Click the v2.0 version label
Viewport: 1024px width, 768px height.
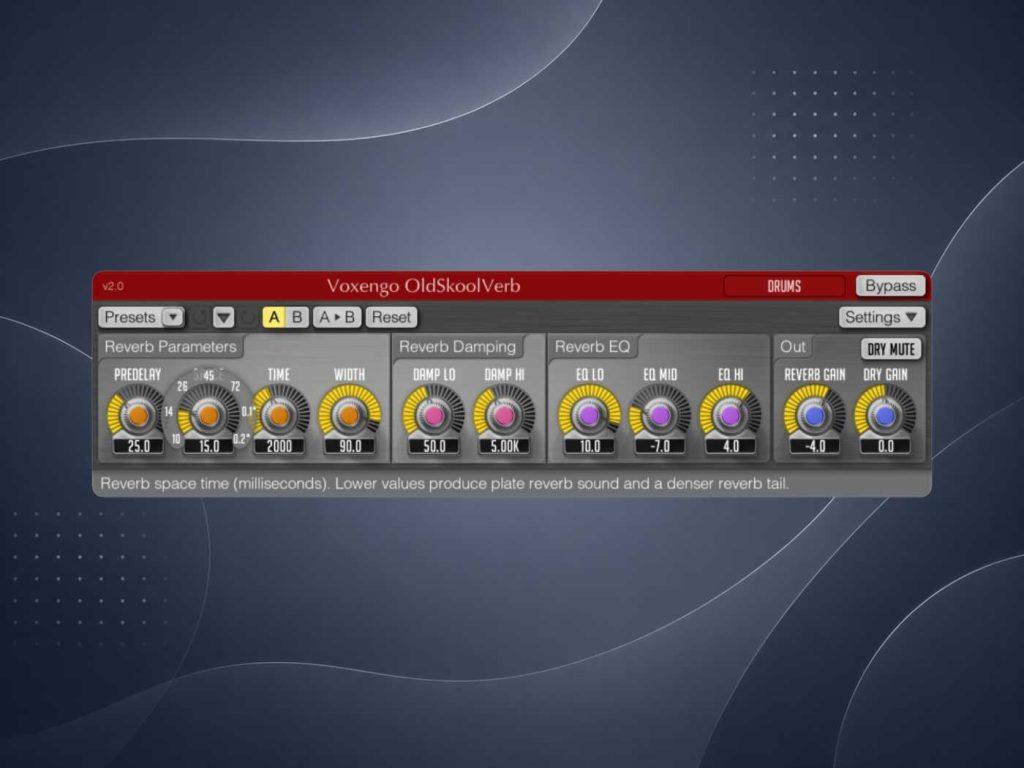[113, 286]
